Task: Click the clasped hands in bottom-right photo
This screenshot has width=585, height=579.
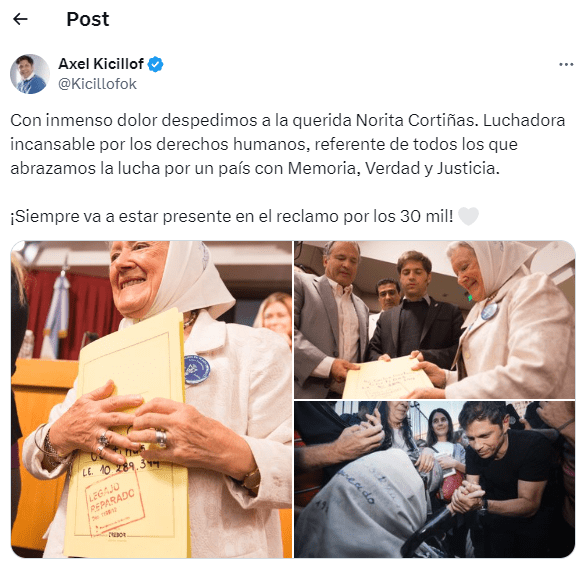Action: (x=466, y=497)
